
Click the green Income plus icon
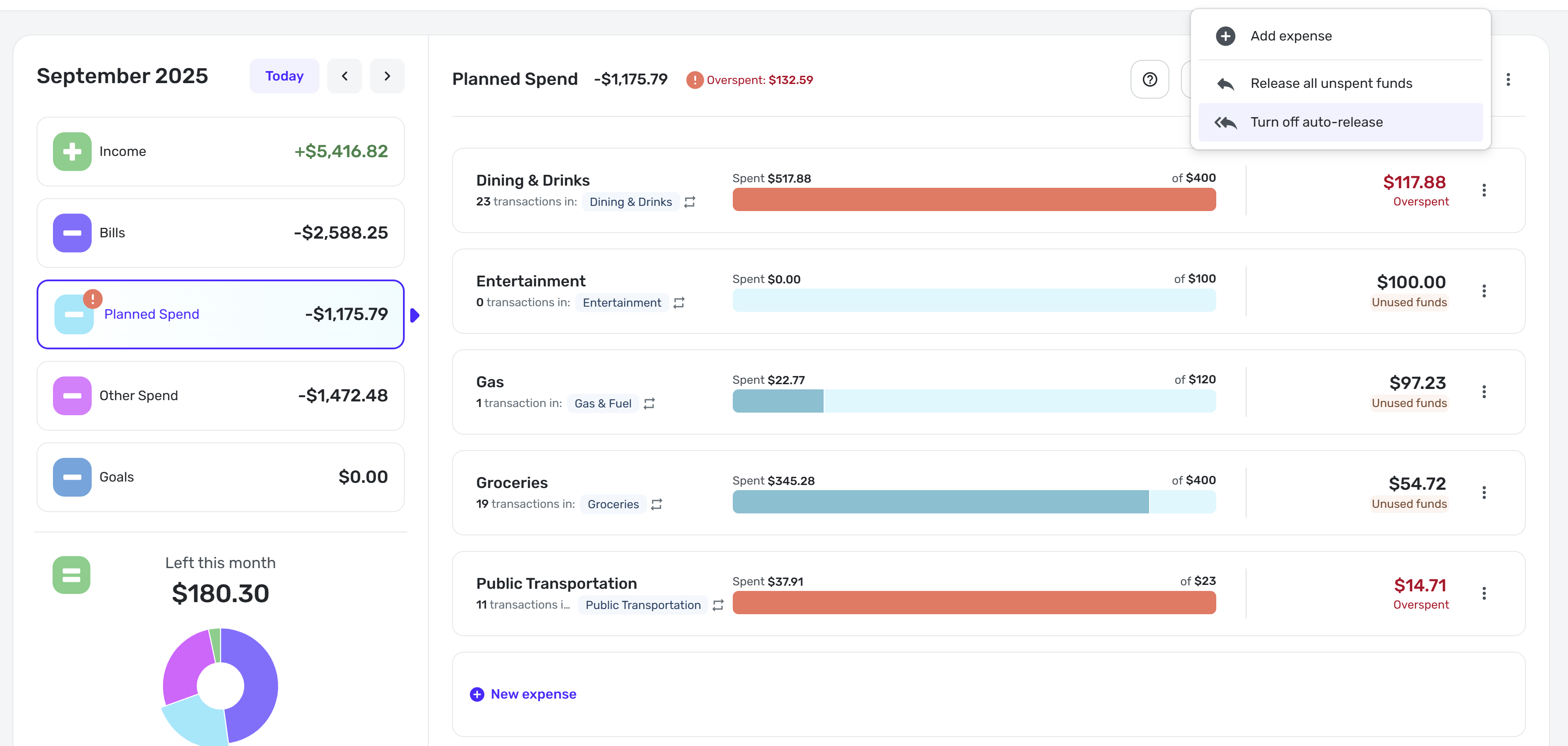point(72,152)
